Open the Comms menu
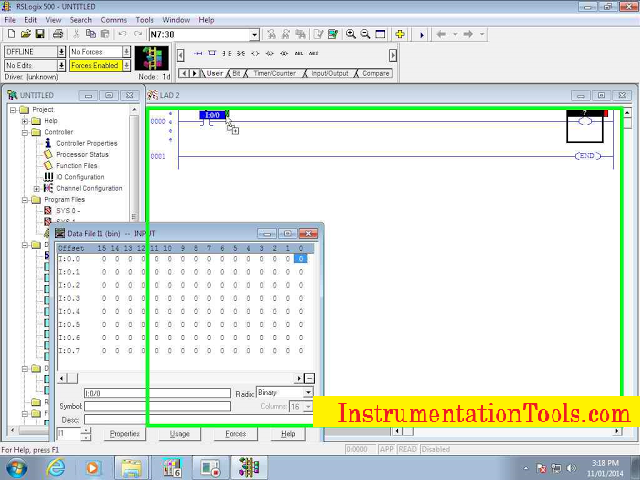640x480 pixels. pyautogui.click(x=113, y=20)
